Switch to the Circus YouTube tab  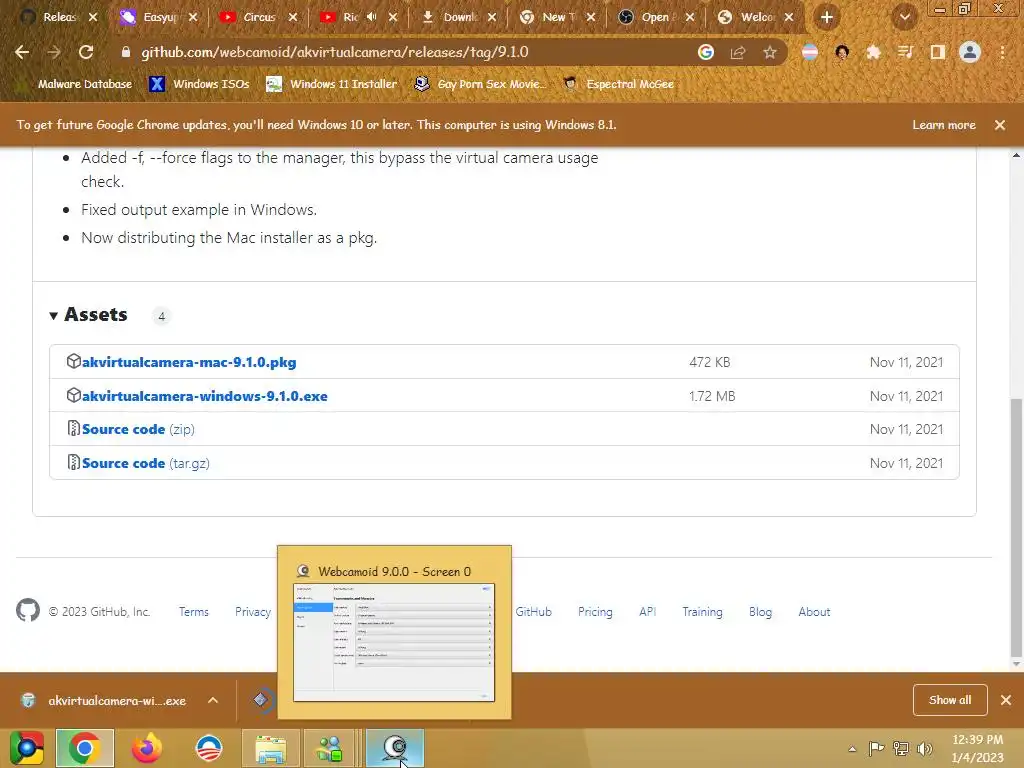tap(259, 17)
